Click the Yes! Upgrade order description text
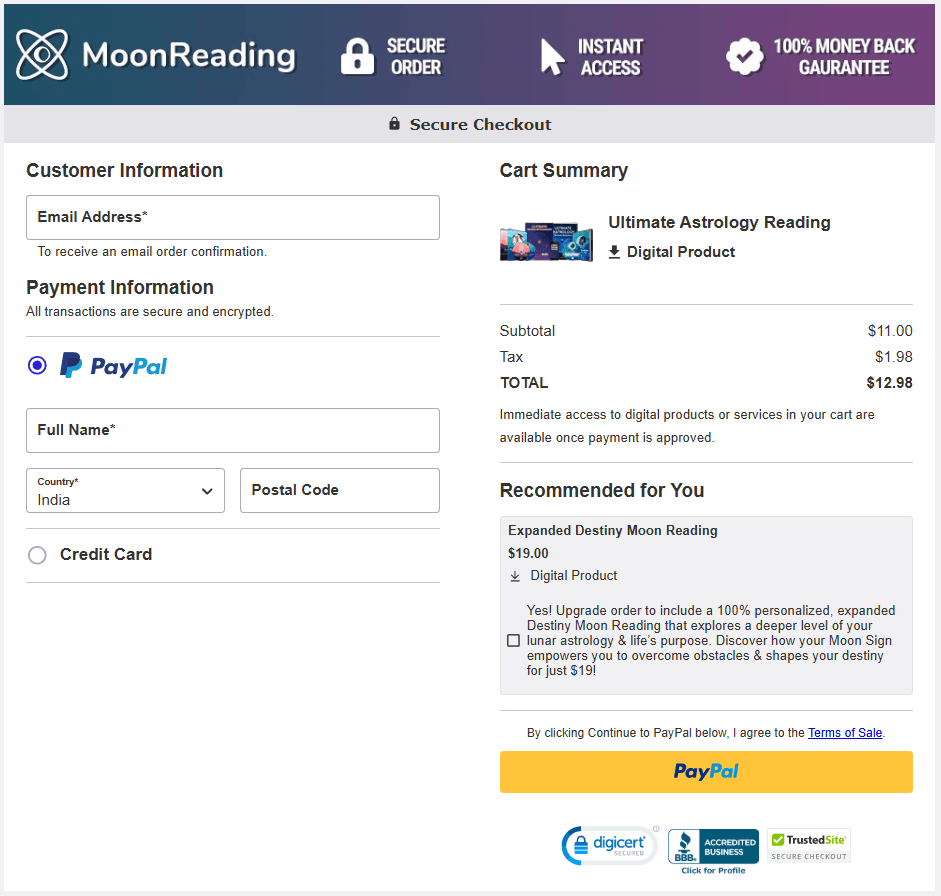The width and height of the screenshot is (941, 896). 711,640
